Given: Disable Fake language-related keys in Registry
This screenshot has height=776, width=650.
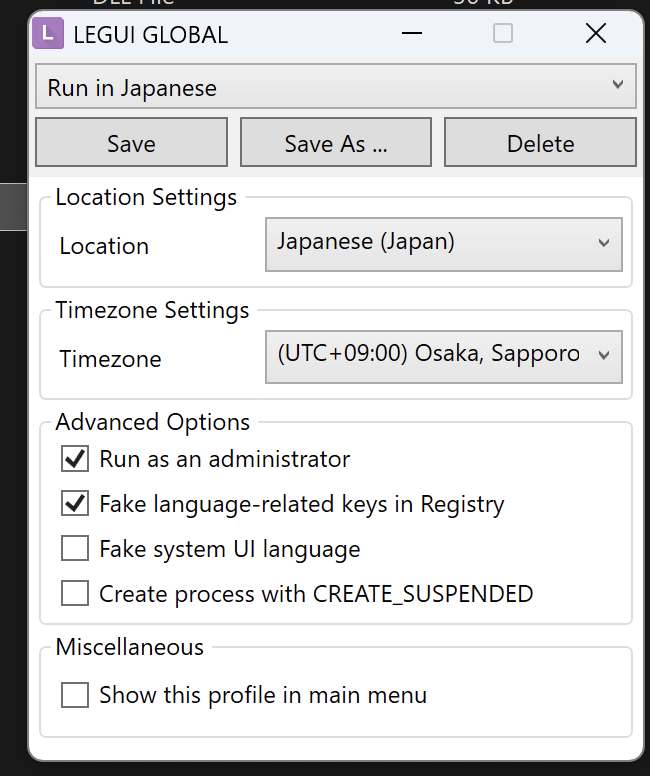Looking at the screenshot, I should [75, 504].
